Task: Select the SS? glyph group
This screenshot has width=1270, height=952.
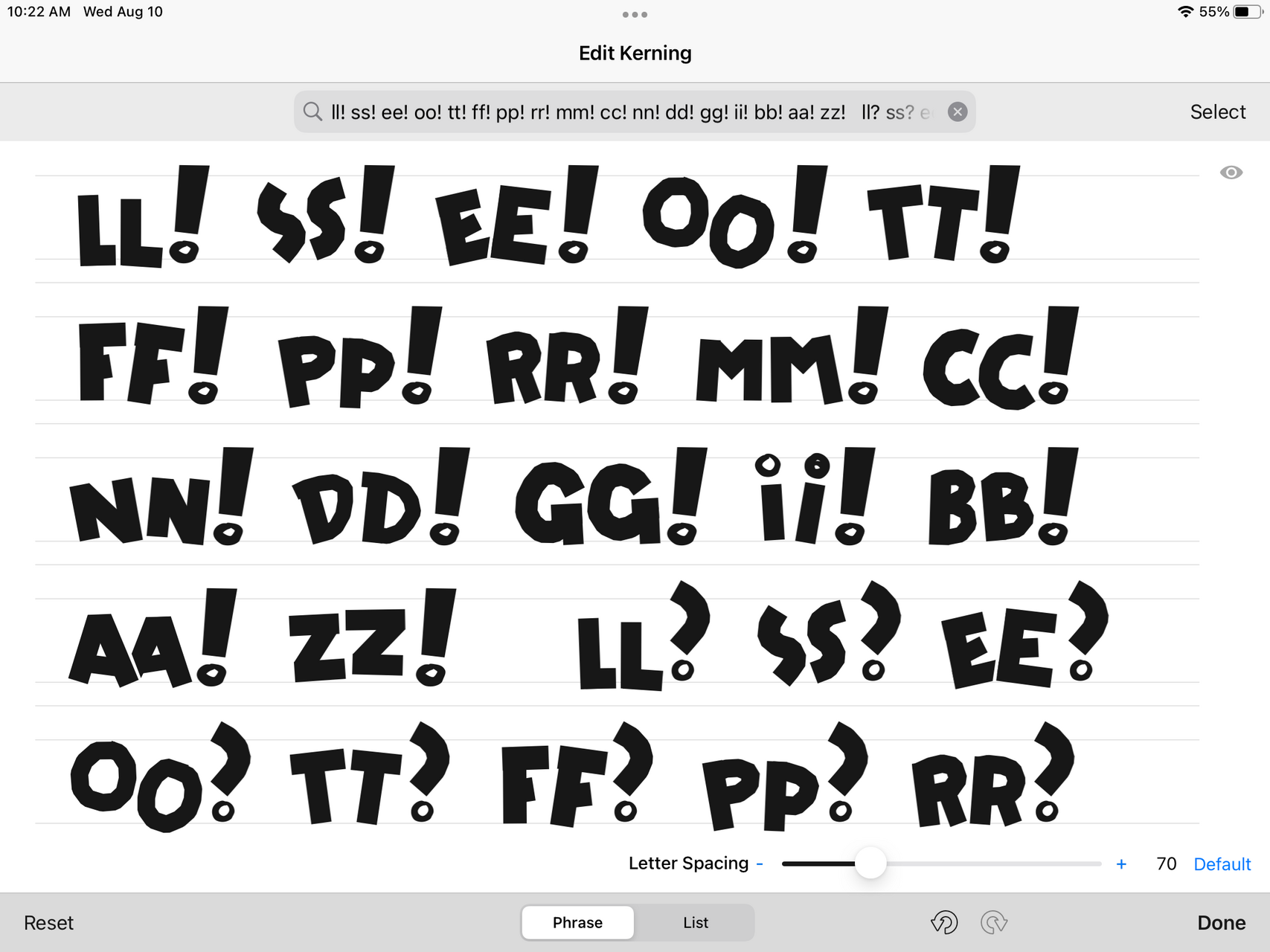Action: (829, 634)
